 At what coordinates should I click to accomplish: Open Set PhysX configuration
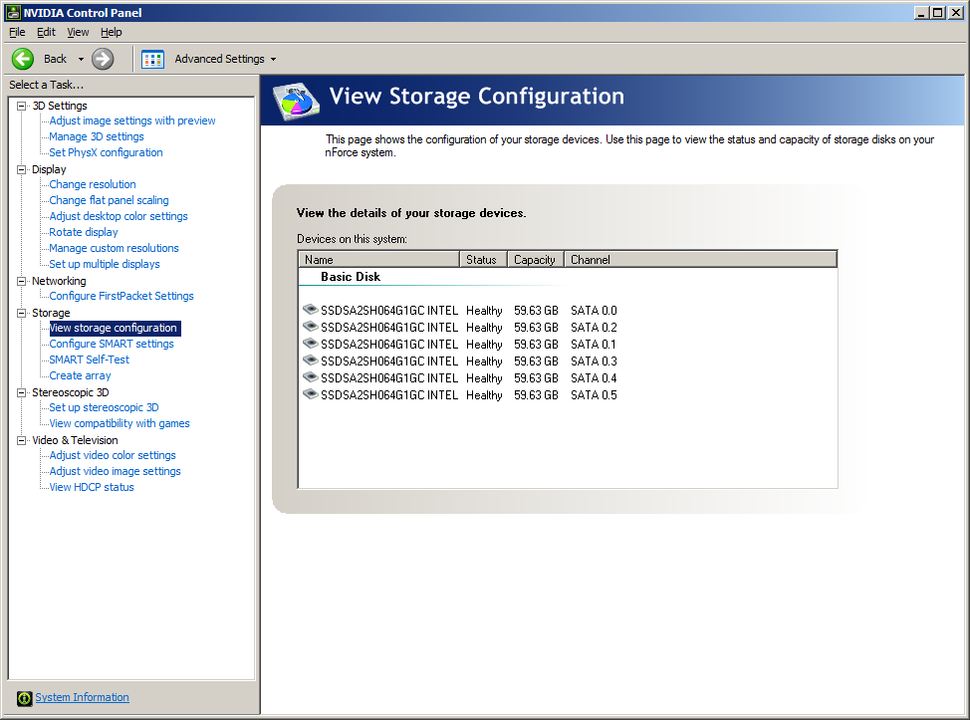[106, 152]
